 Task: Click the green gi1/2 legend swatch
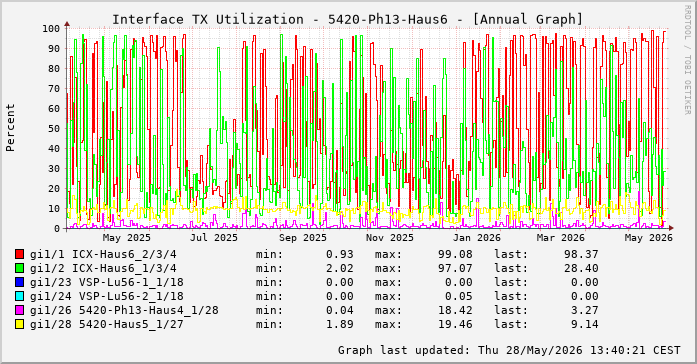pos(19,268)
